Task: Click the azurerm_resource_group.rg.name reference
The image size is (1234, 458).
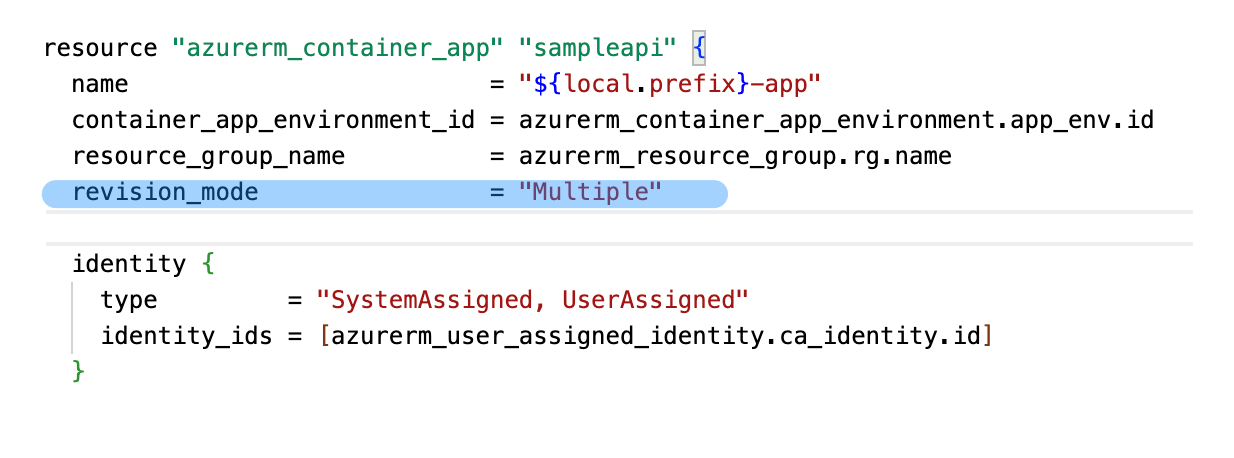Action: pos(735,157)
